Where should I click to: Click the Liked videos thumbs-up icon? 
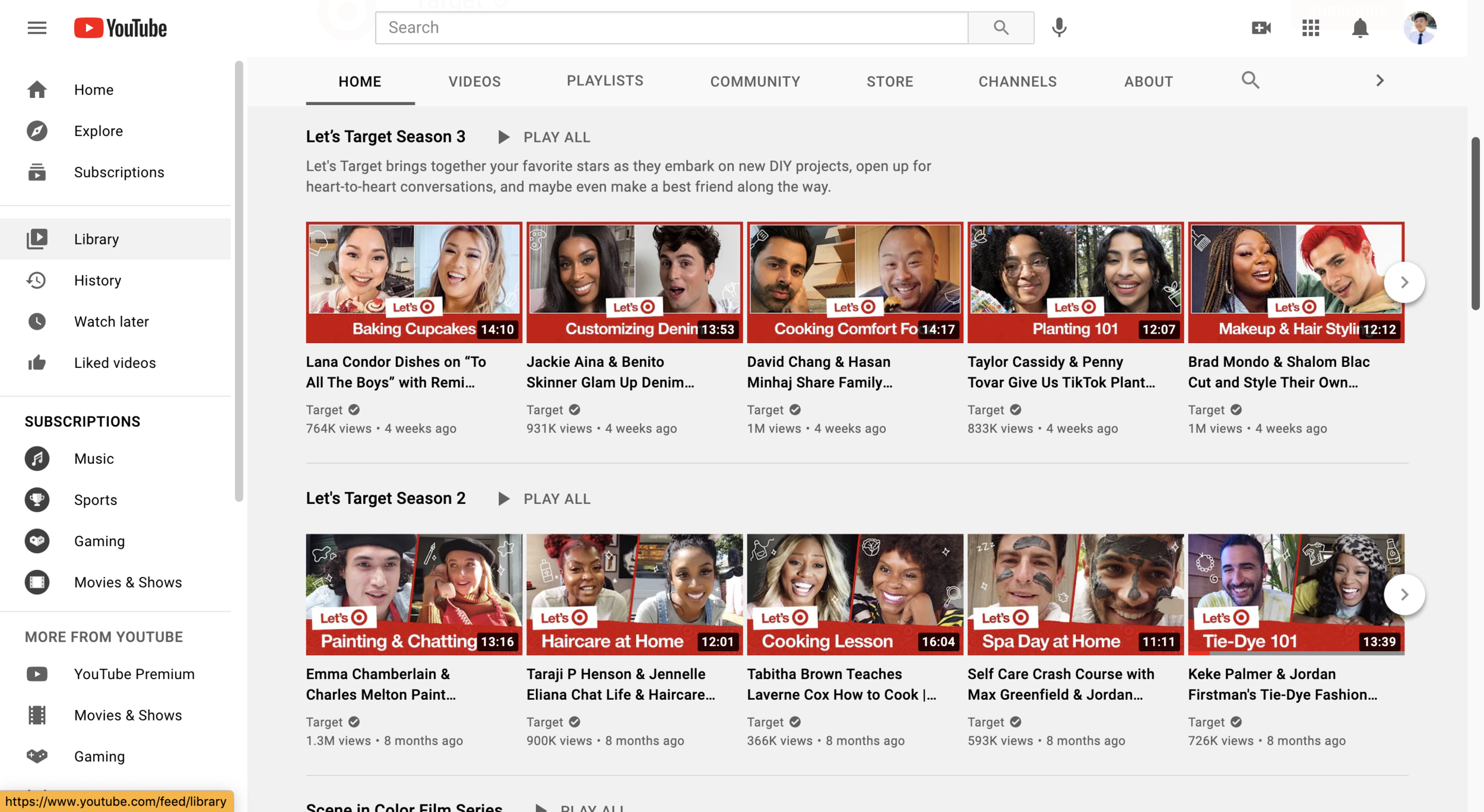pyautogui.click(x=37, y=363)
